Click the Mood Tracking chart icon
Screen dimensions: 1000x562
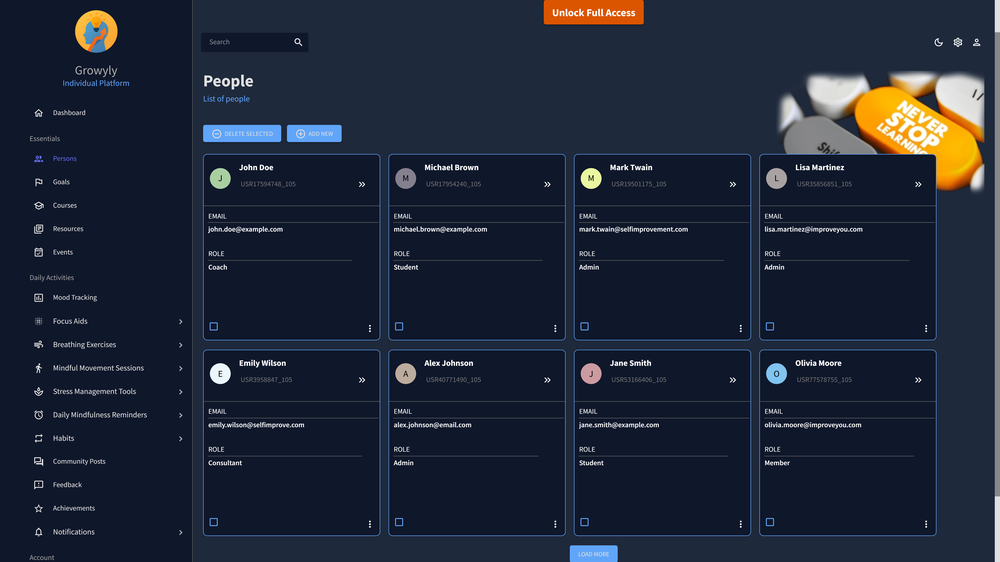coord(38,297)
